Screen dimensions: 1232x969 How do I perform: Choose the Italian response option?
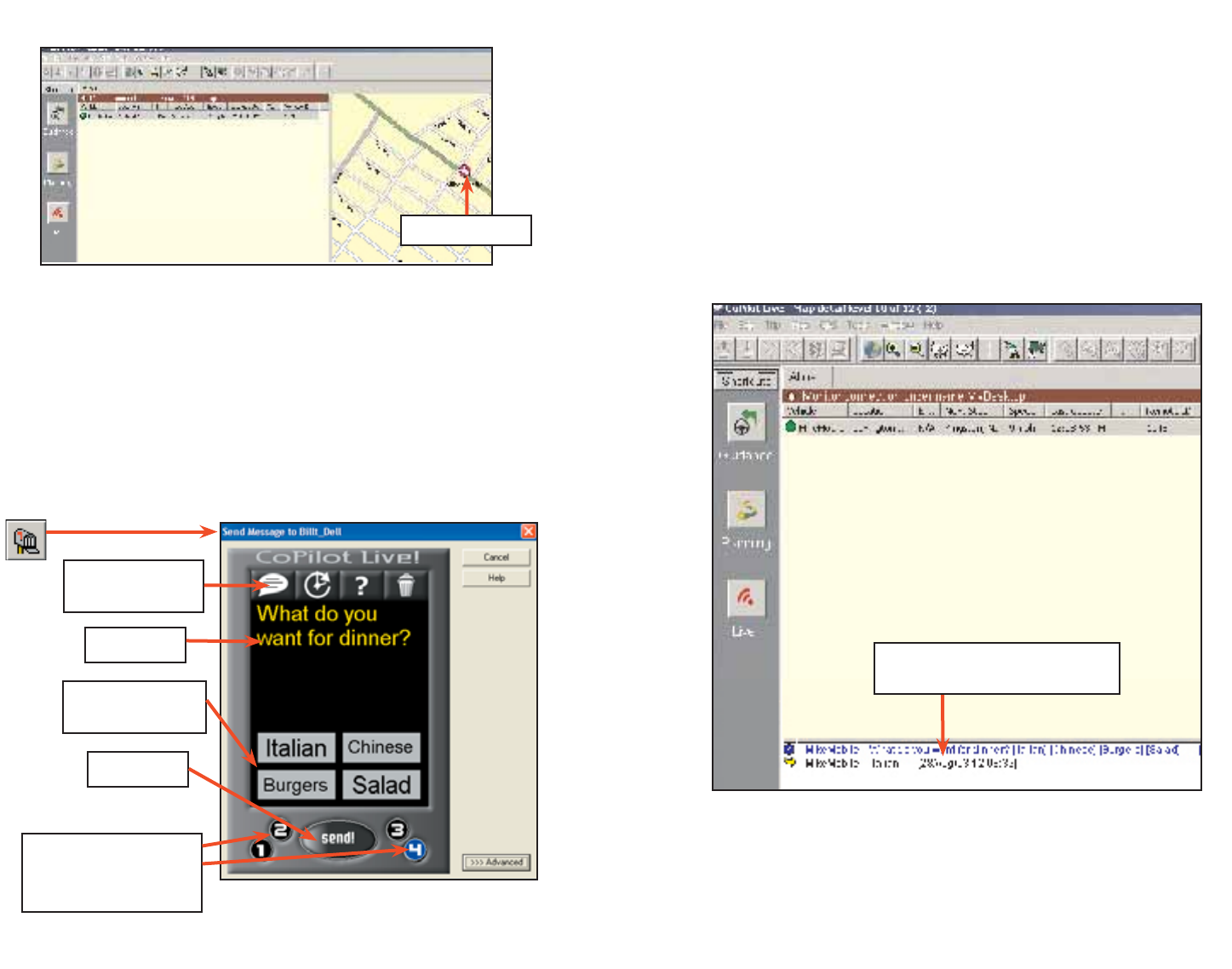click(296, 748)
